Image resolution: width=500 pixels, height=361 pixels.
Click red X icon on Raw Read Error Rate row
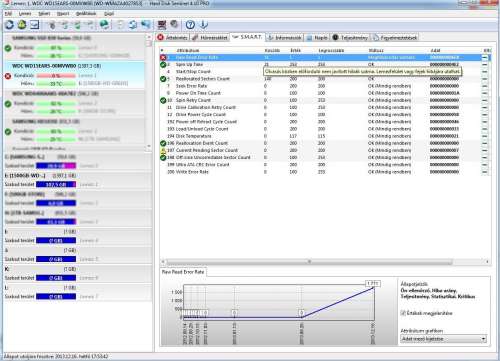[163, 57]
